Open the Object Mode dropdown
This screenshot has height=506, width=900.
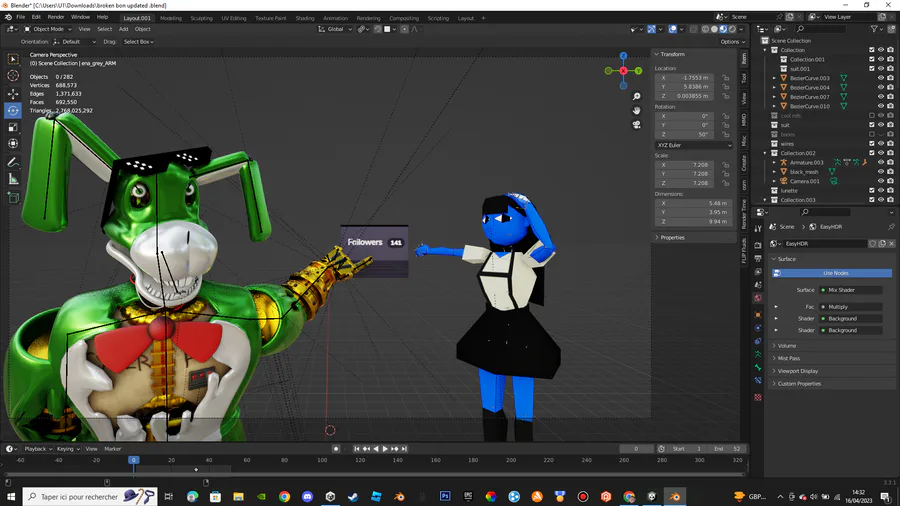pos(48,29)
